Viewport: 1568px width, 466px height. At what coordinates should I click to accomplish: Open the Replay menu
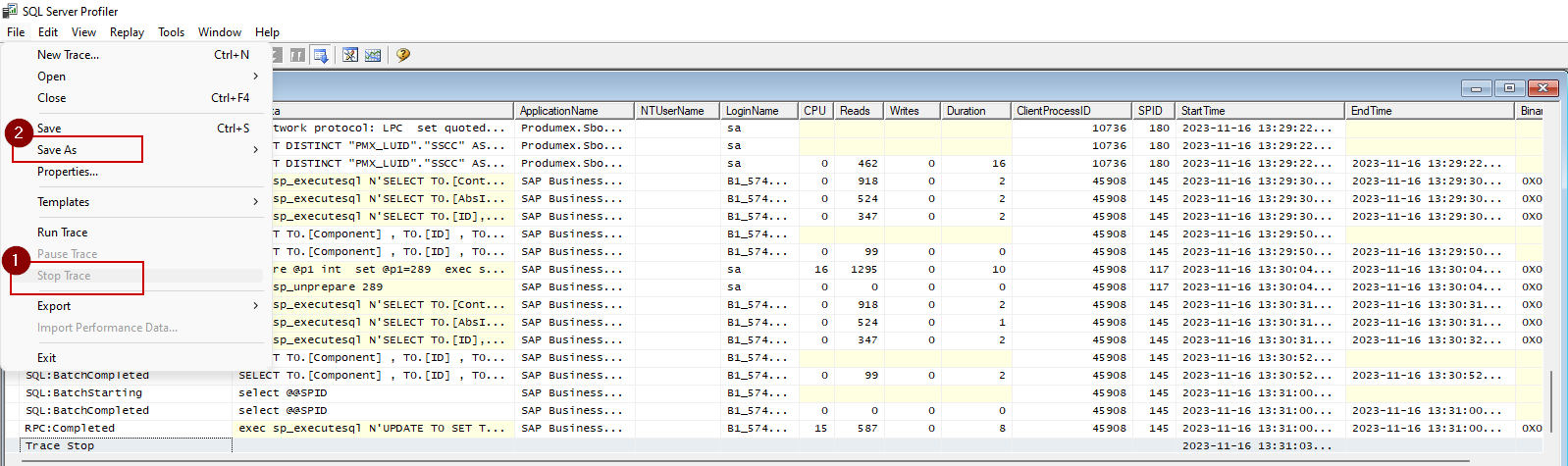tap(127, 32)
